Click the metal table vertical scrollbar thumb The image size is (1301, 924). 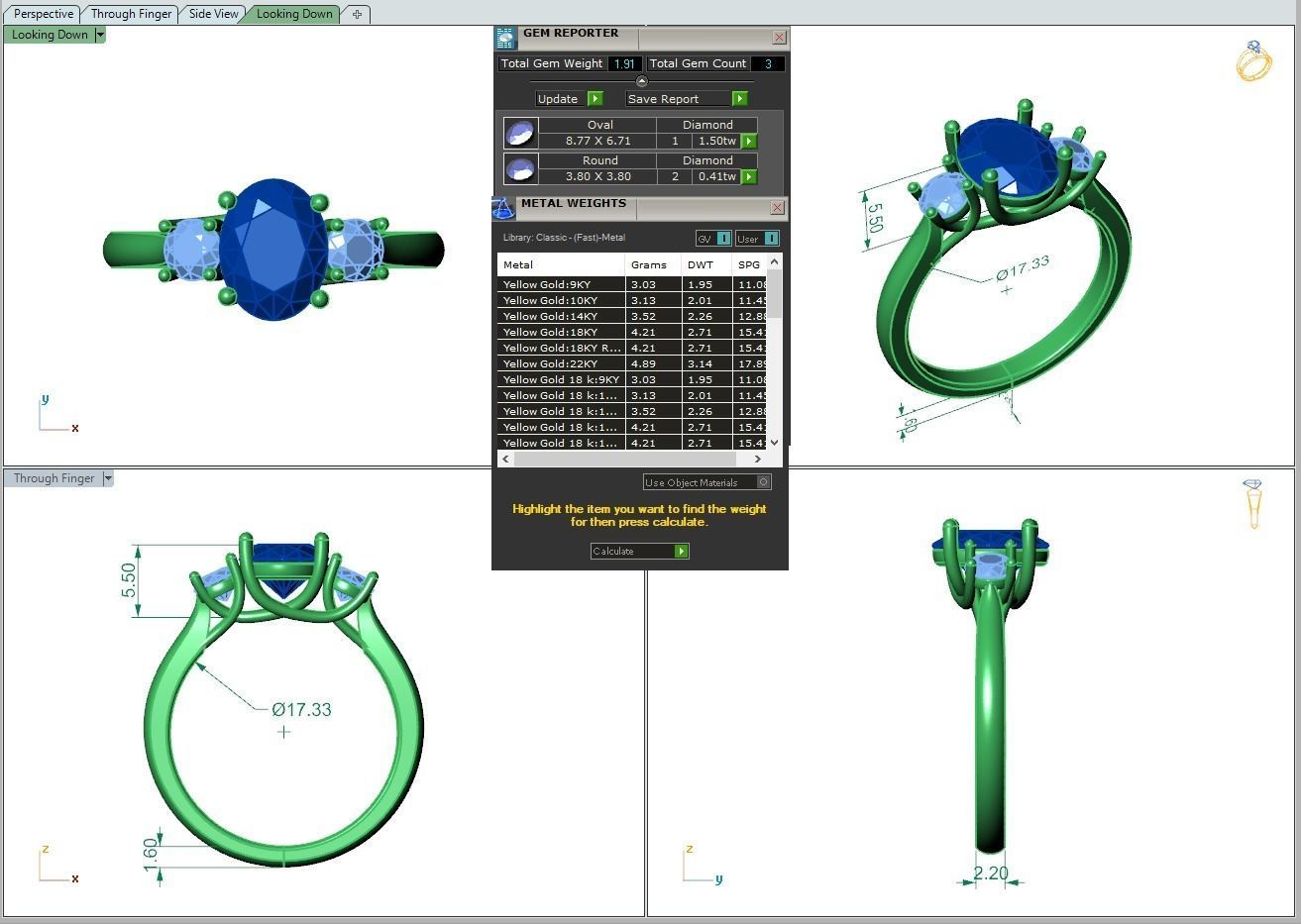(775, 293)
